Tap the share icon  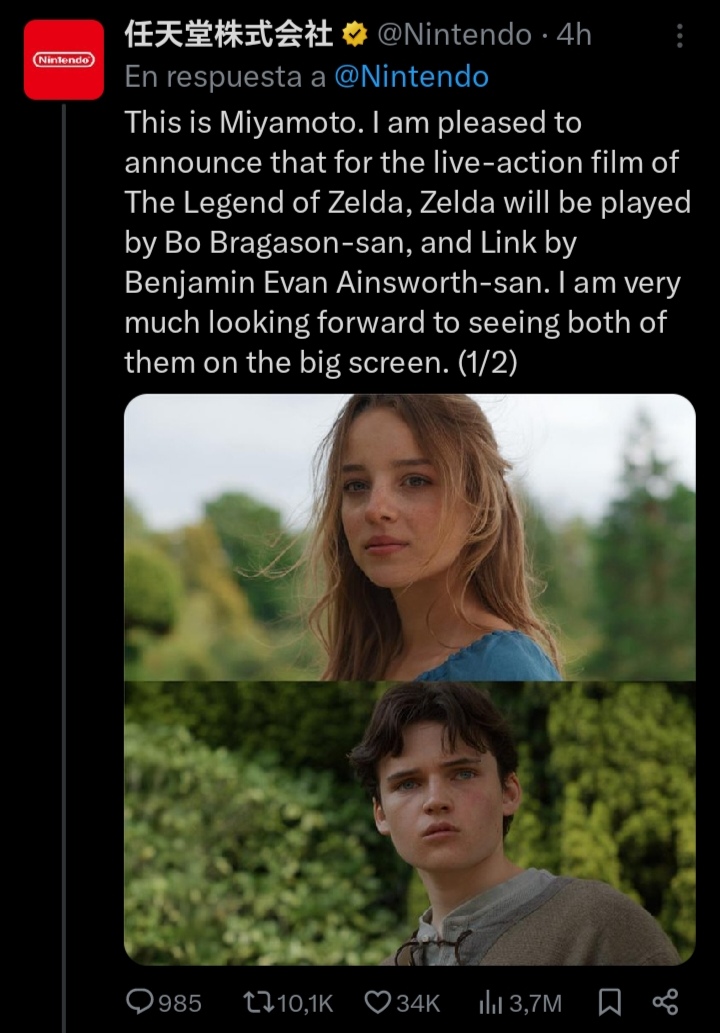665,1001
